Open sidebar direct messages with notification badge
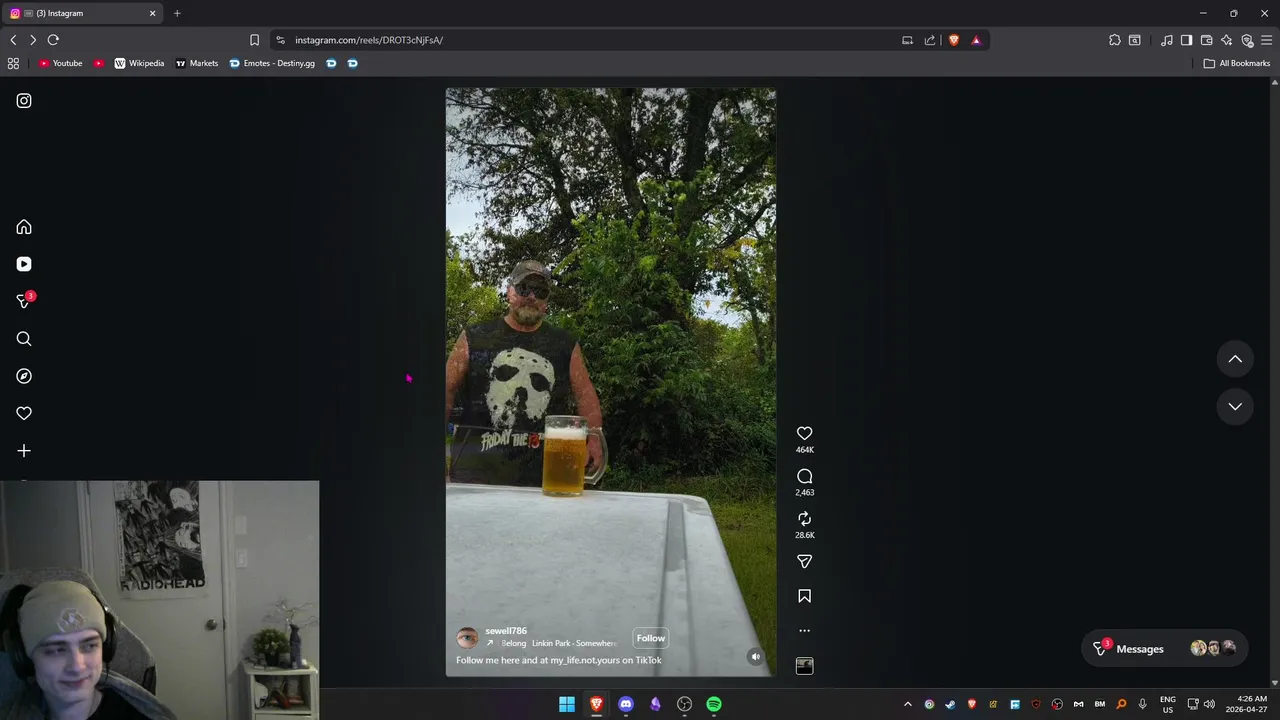This screenshot has height=720, width=1280. point(25,300)
